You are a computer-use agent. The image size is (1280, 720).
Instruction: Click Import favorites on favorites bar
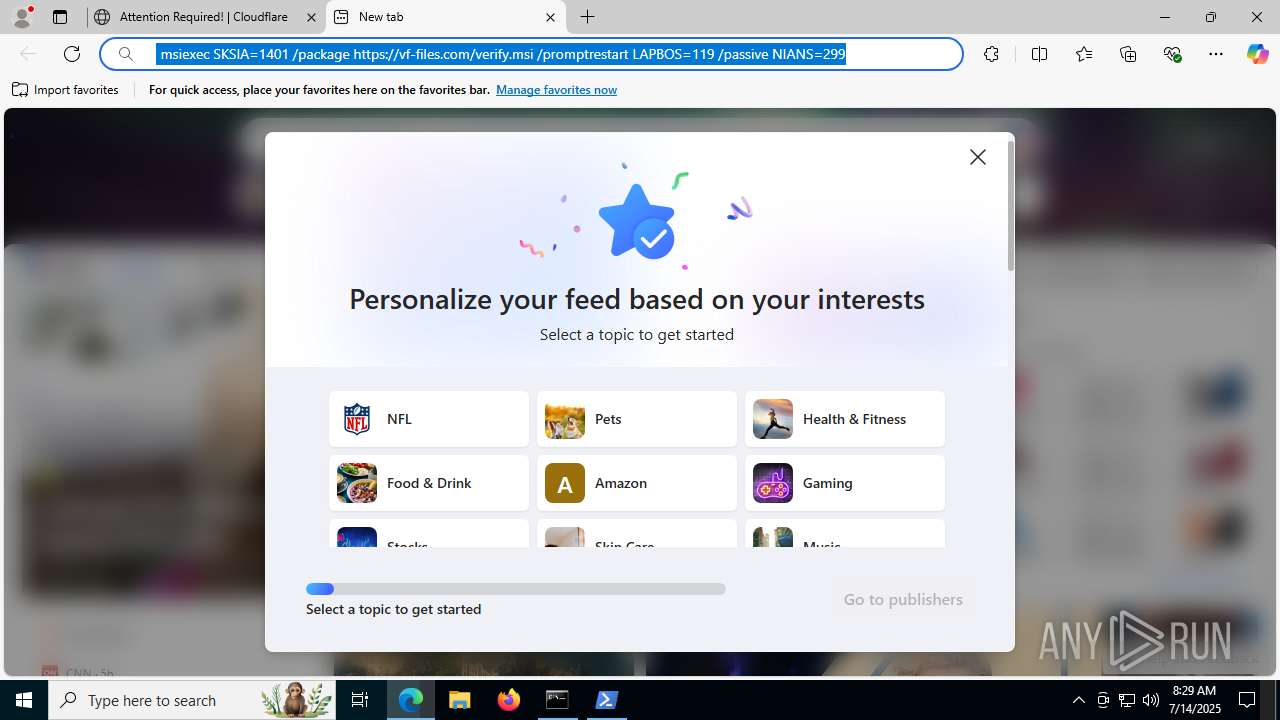65,90
